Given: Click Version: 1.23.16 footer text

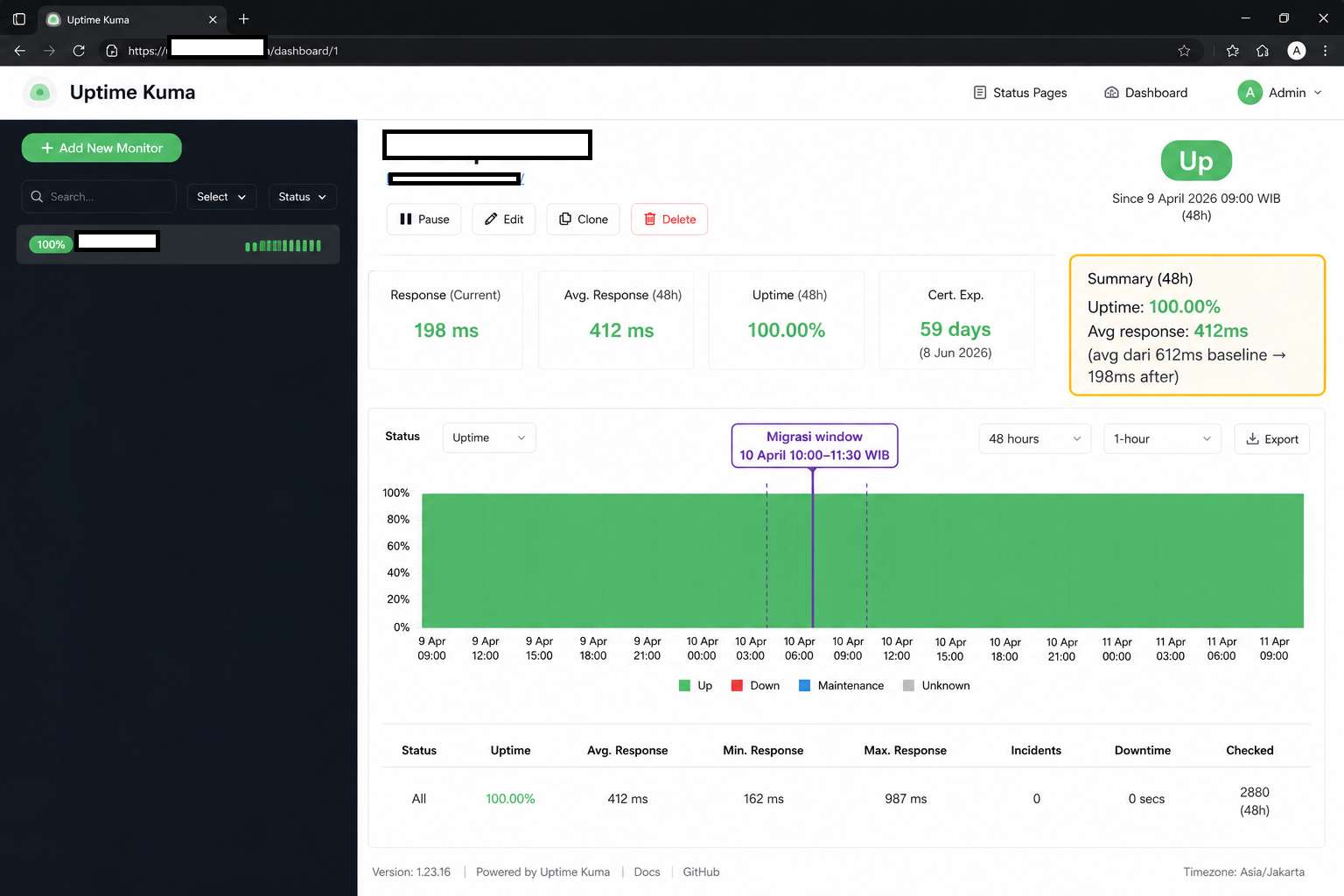Looking at the screenshot, I should 411,871.
